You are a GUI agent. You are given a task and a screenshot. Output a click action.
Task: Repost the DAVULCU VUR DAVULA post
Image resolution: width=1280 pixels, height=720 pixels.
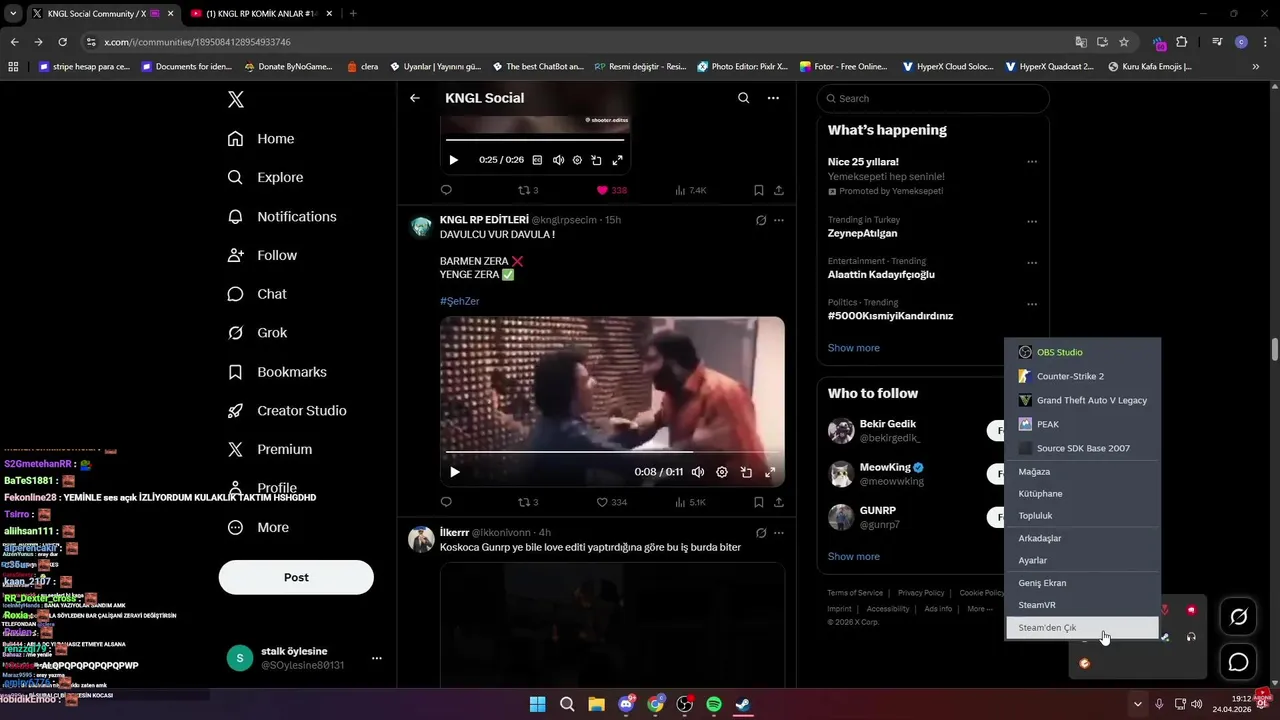pyautogui.click(x=527, y=502)
